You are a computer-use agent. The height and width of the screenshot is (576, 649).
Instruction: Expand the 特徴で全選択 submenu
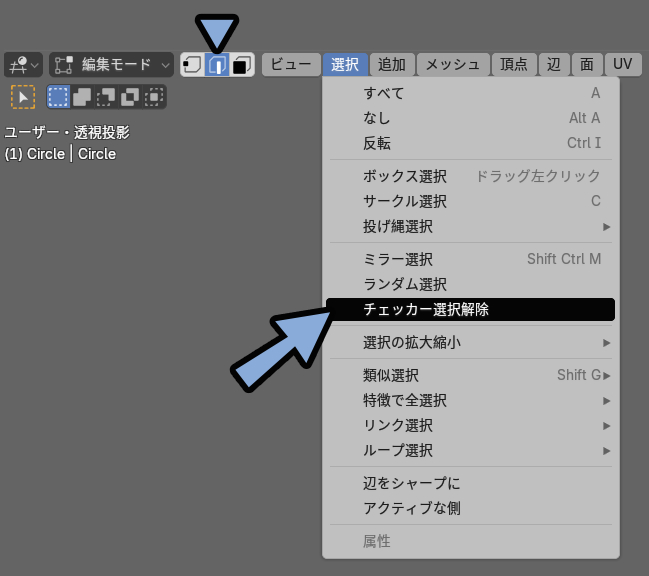coord(471,401)
